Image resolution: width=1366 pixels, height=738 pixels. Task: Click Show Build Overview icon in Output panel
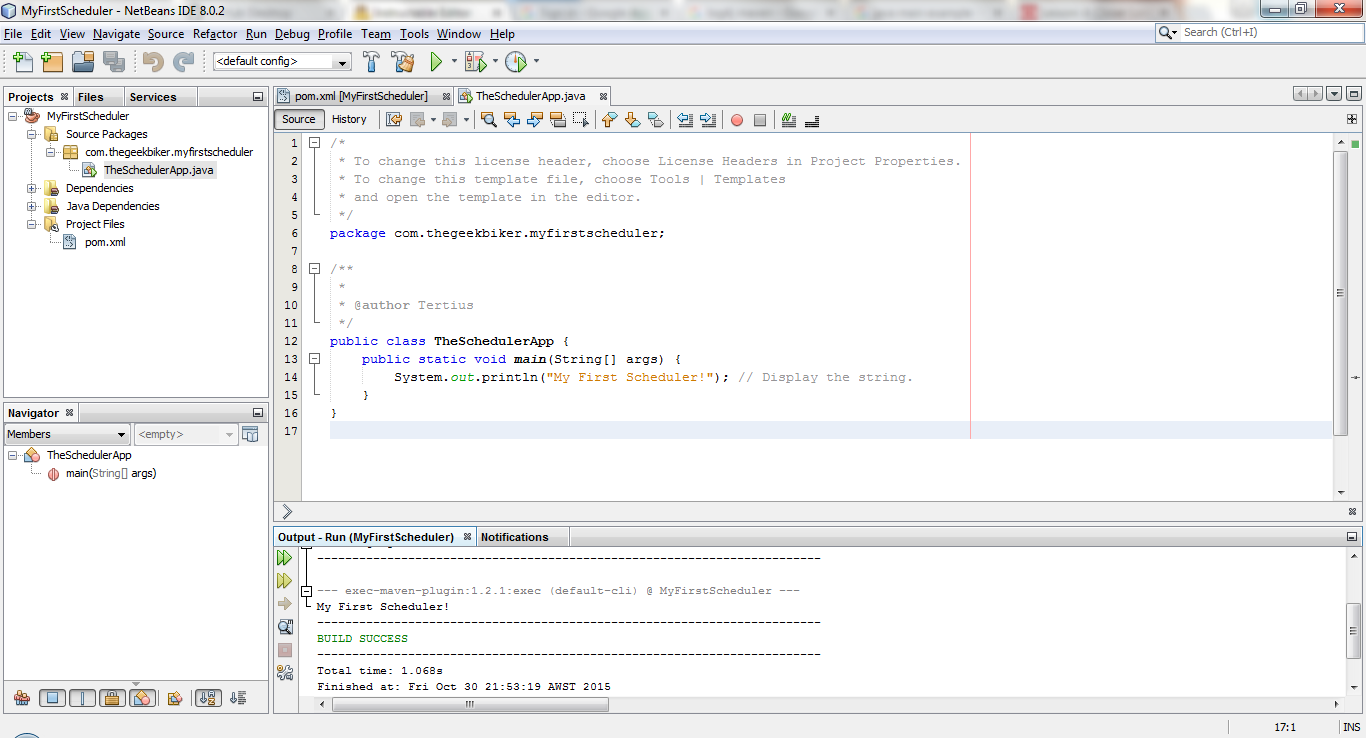point(285,627)
